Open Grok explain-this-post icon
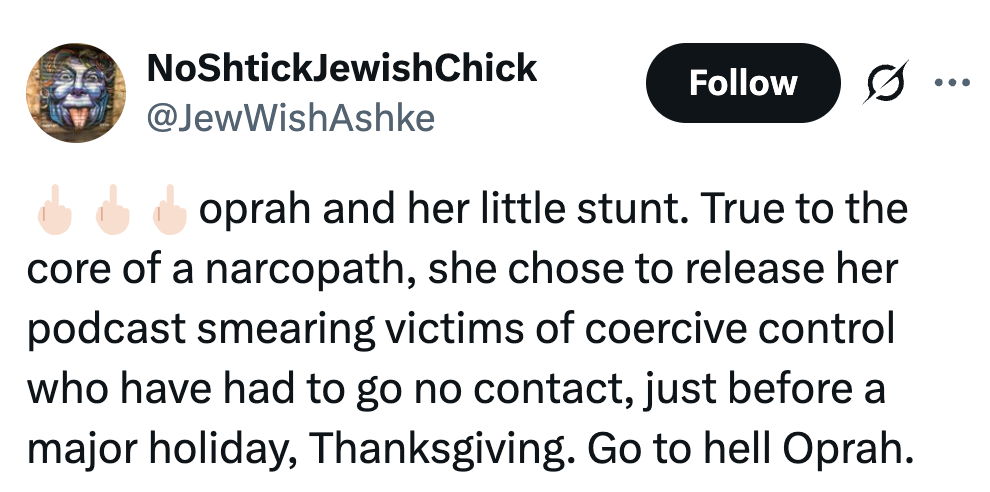The width and height of the screenshot is (990, 492). point(883,83)
